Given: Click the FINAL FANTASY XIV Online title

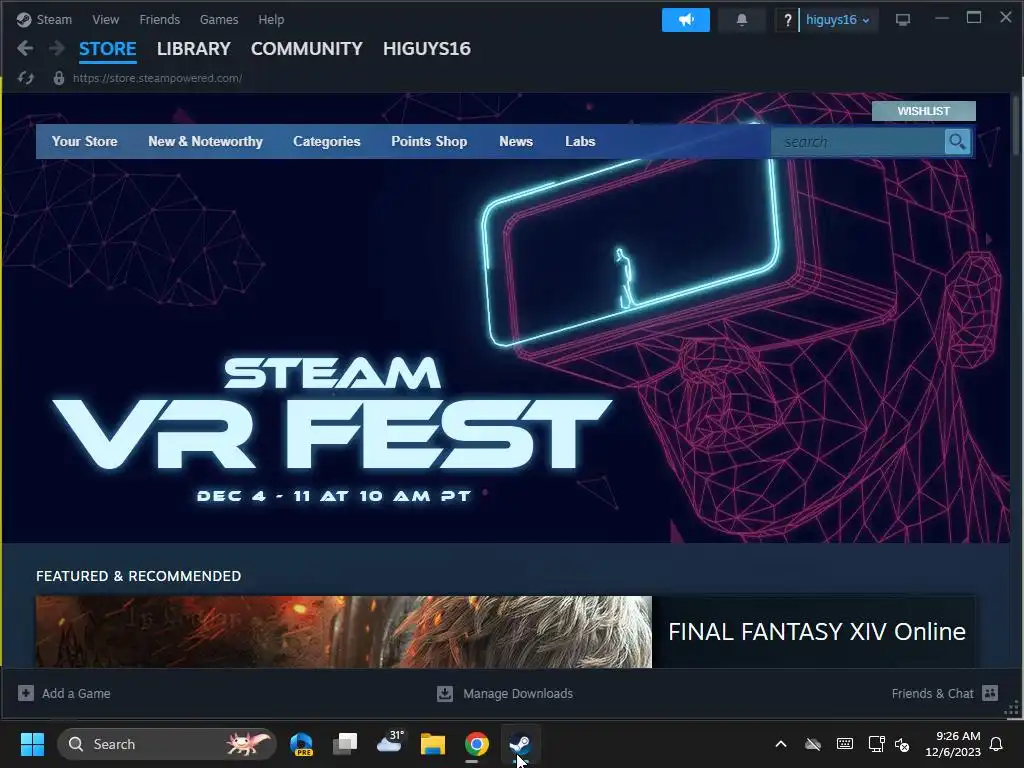Looking at the screenshot, I should point(817,632).
